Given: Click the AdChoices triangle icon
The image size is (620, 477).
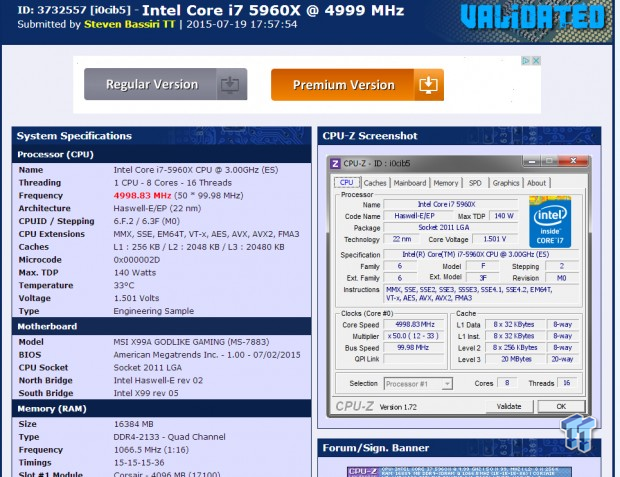Looking at the screenshot, I should point(525,61).
